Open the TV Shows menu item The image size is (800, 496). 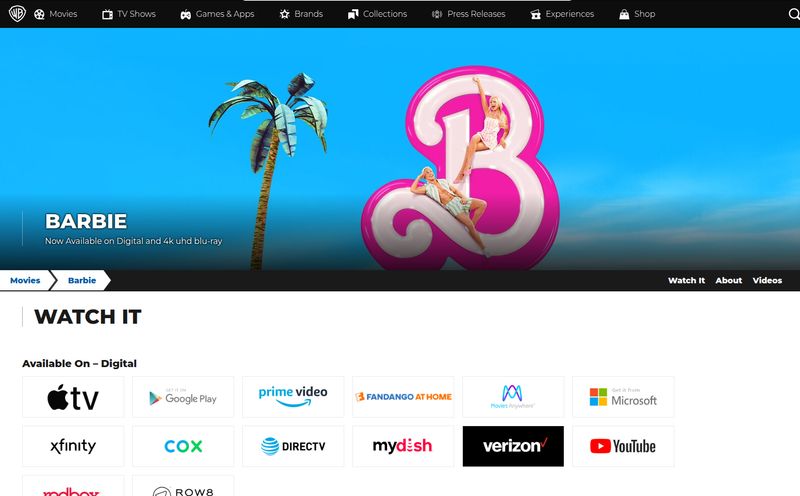pyautogui.click(x=136, y=14)
